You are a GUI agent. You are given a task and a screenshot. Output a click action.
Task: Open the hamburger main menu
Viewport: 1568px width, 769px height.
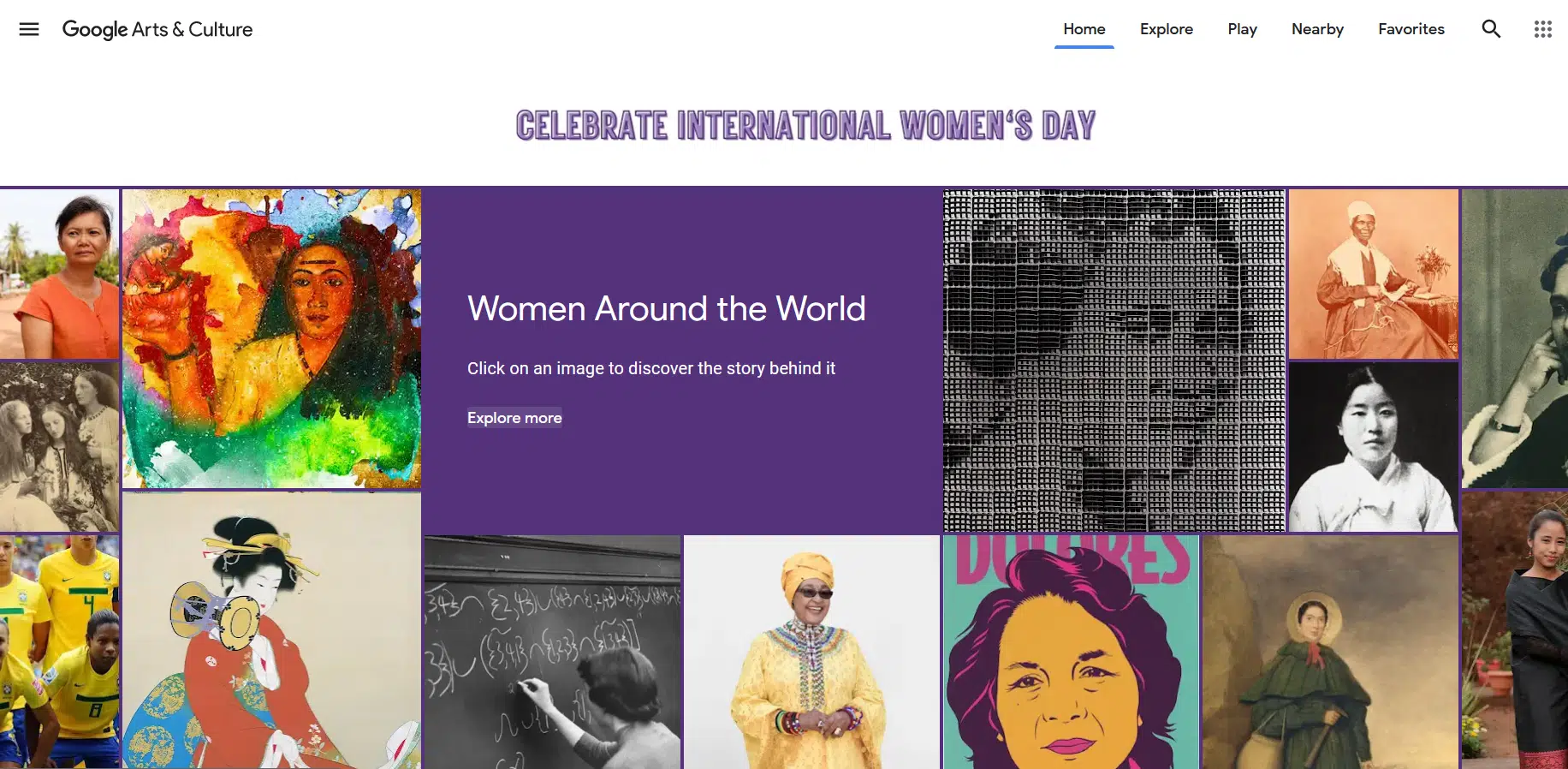pyautogui.click(x=29, y=29)
